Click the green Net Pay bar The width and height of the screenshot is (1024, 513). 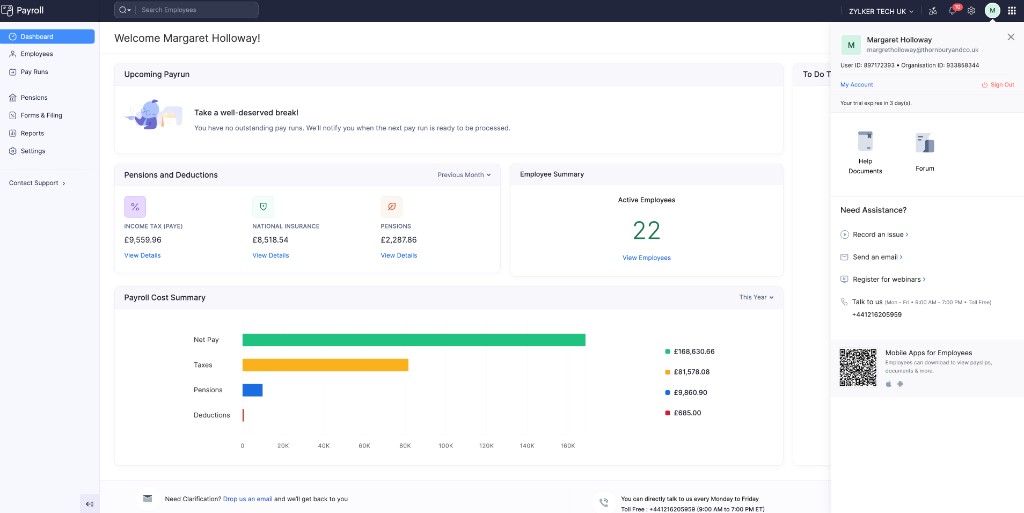414,340
